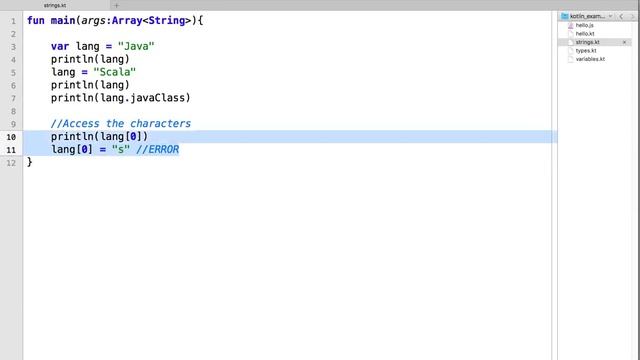Click the hello.kt file icon
The width and height of the screenshot is (640, 360).
coord(571,34)
